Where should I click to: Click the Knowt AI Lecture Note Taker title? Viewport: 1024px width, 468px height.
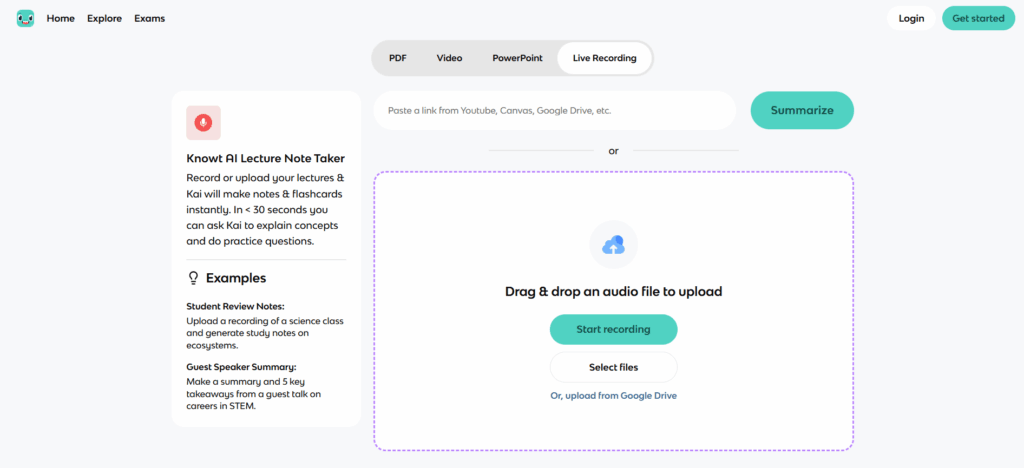tap(266, 159)
